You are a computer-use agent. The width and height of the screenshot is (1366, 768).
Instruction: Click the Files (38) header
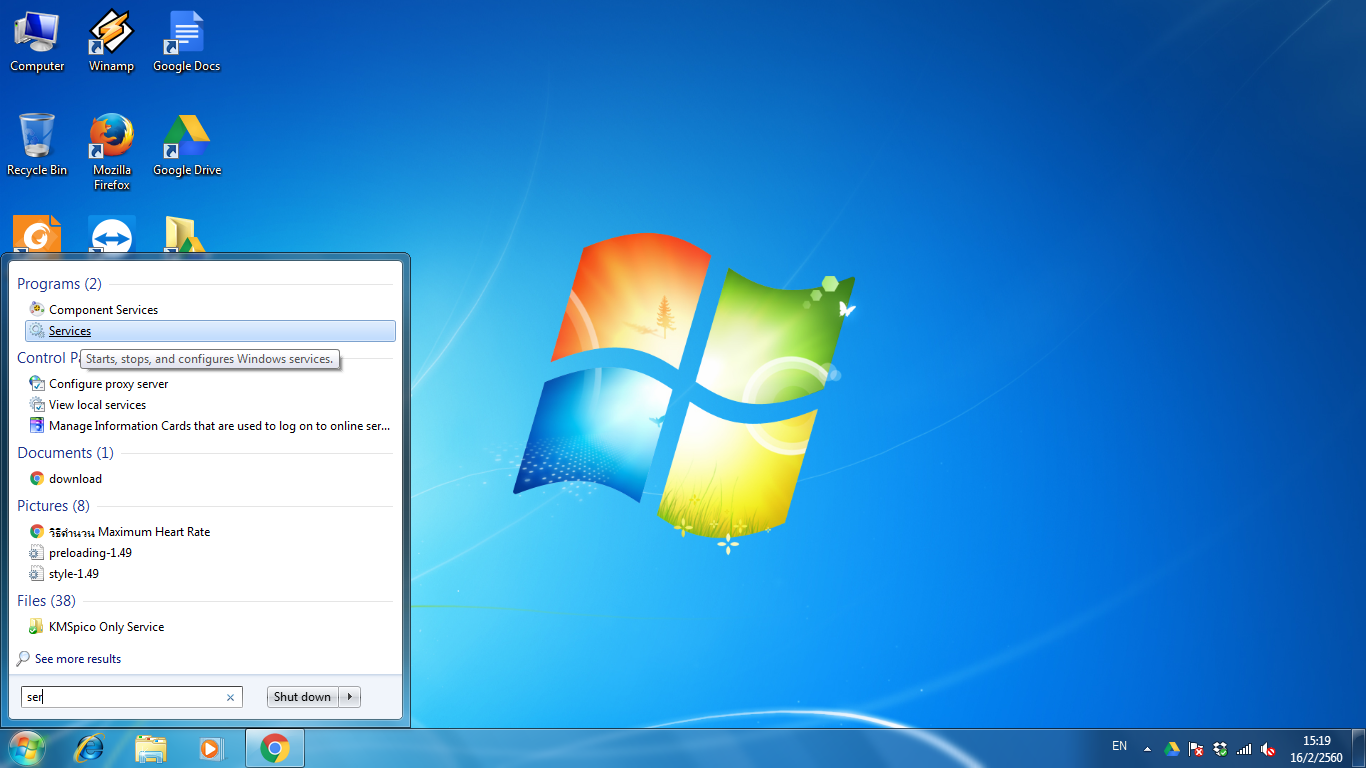46,601
